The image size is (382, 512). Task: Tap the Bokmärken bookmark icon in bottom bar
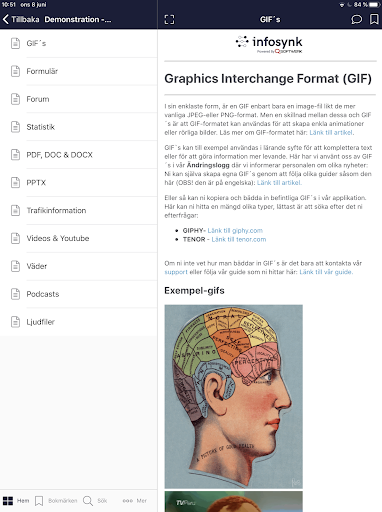[x=39, y=501]
